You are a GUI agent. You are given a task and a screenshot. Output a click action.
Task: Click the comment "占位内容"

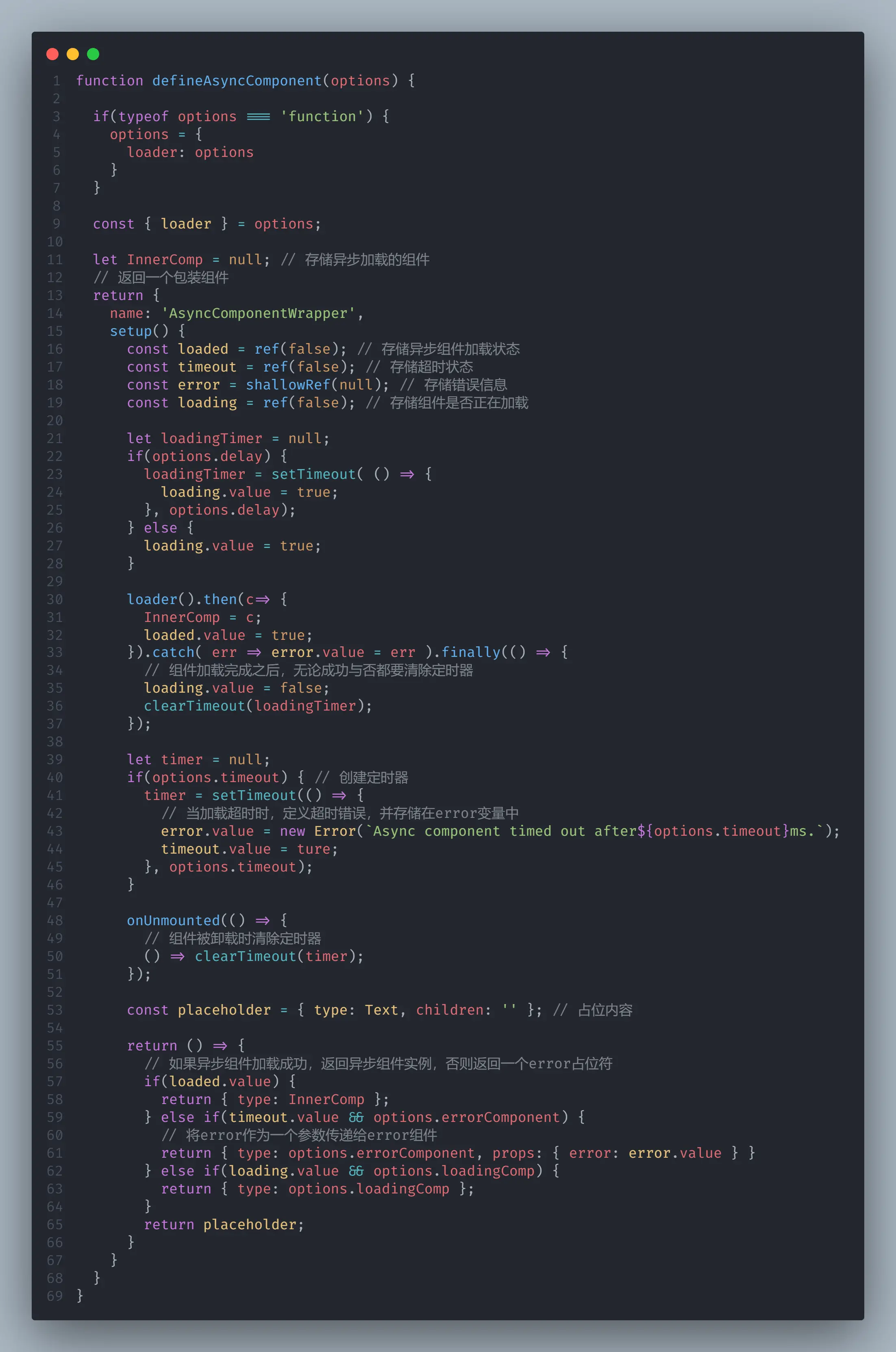[605, 1010]
